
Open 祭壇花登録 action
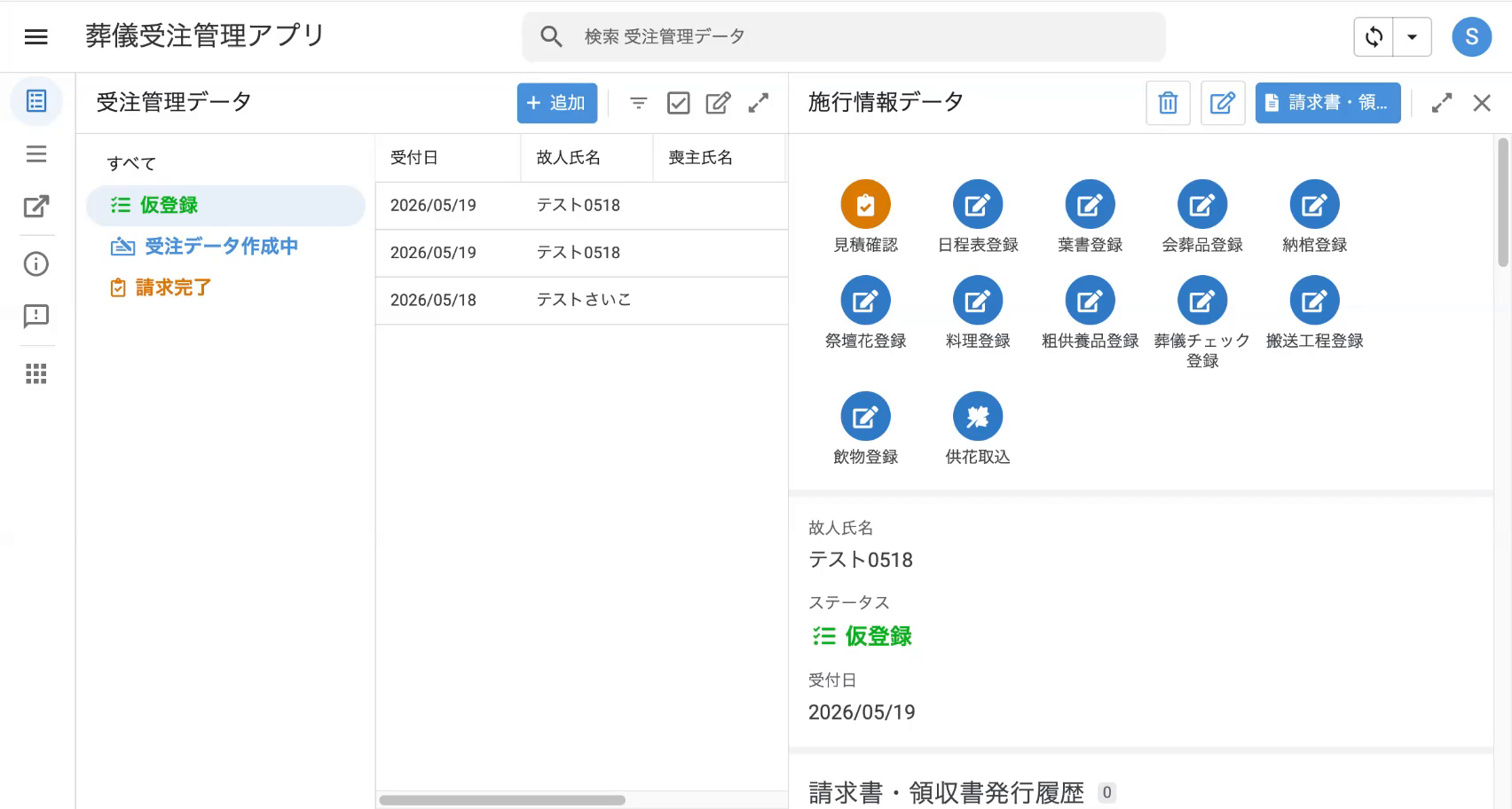(865, 301)
